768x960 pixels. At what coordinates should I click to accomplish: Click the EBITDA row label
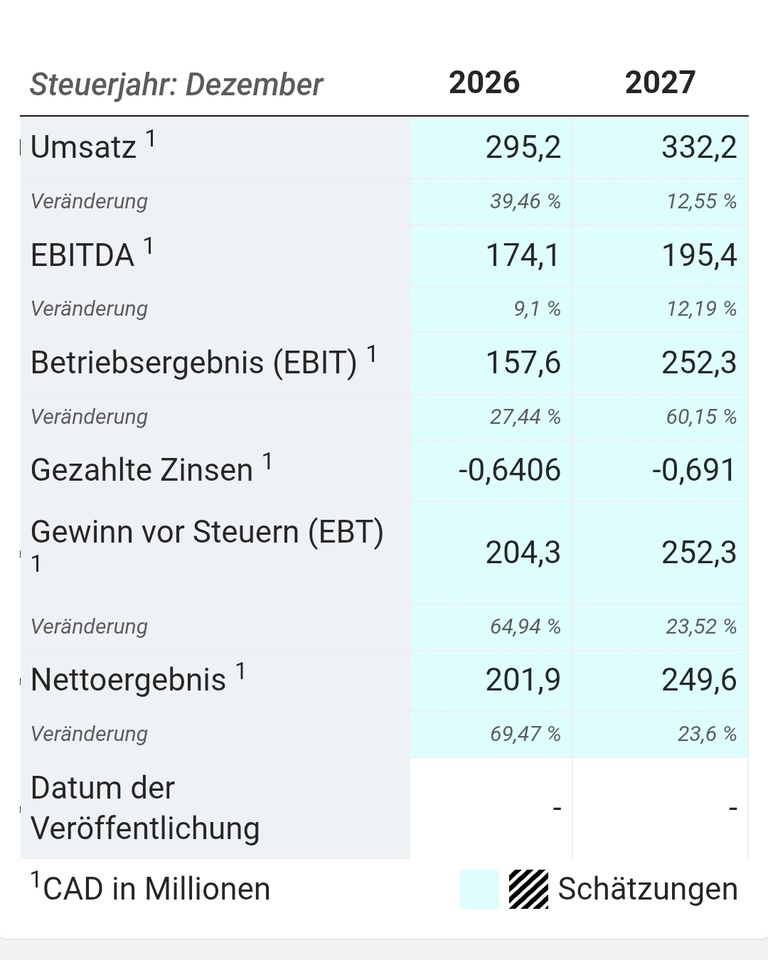[x=83, y=255]
